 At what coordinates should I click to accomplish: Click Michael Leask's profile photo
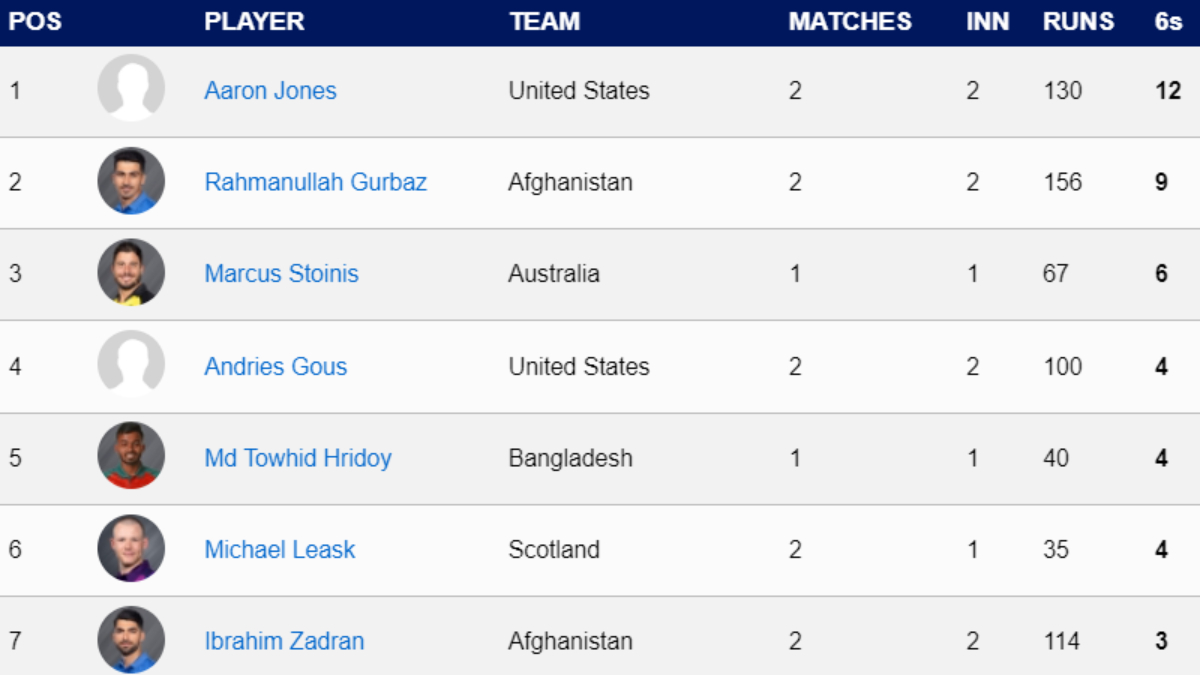tap(131, 549)
